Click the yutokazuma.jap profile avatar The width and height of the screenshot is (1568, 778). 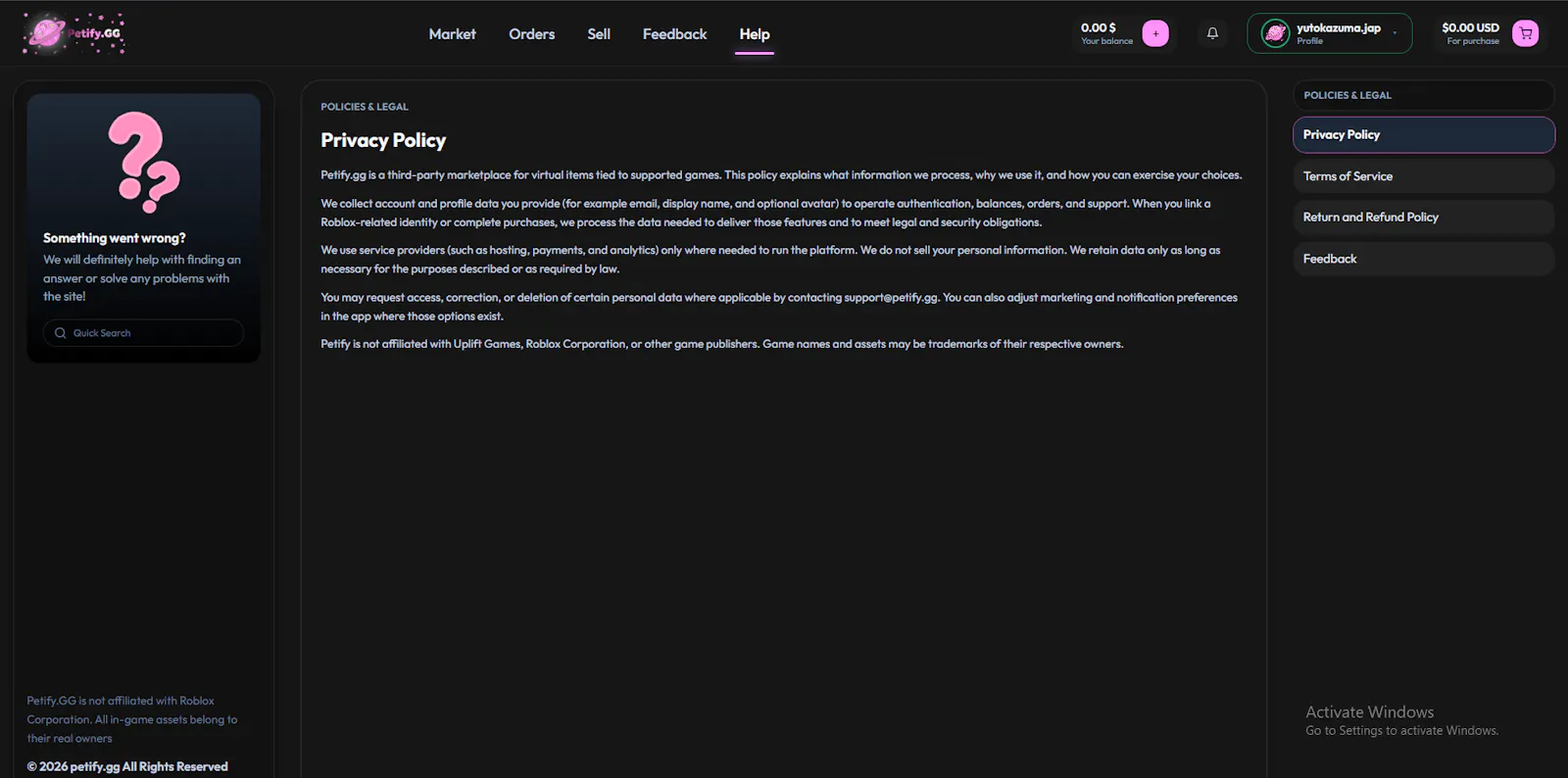1275,33
